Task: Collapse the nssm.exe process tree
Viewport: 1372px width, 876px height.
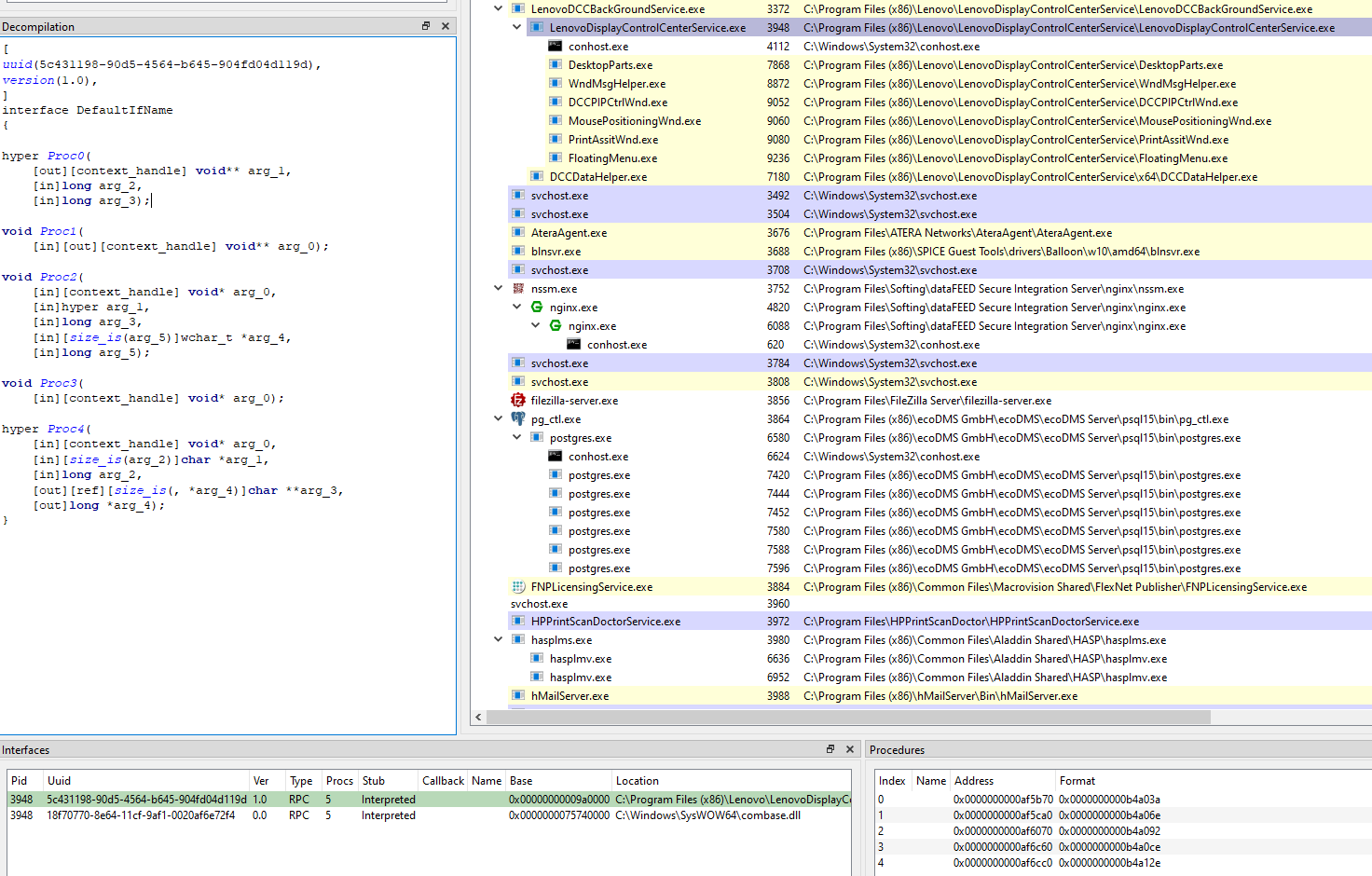Action: (x=498, y=288)
